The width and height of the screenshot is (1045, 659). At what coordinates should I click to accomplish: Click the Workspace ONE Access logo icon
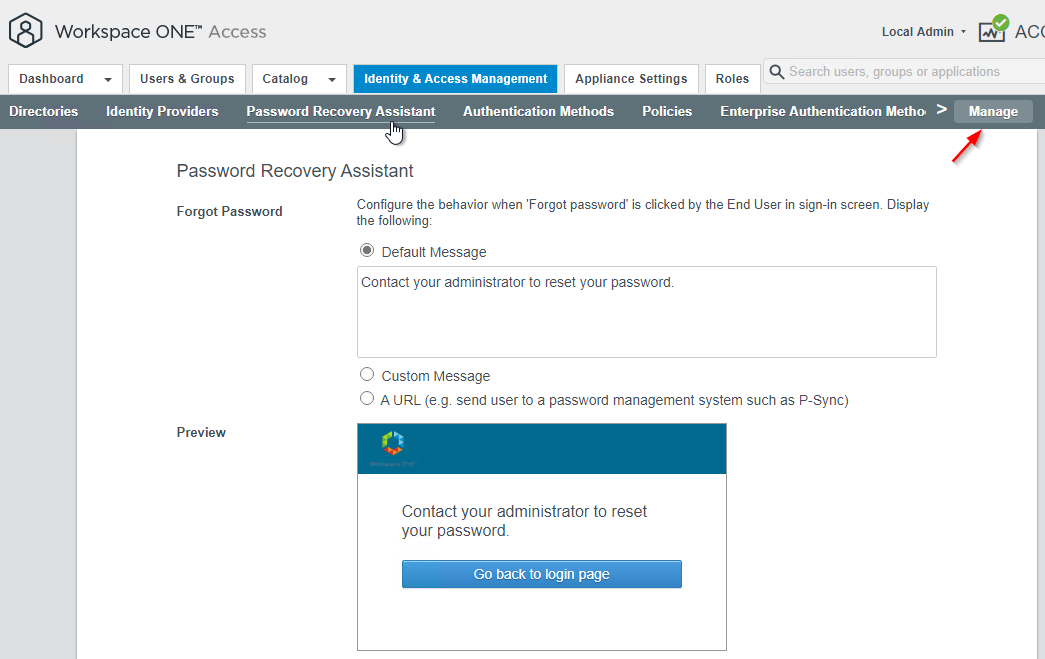(25, 31)
